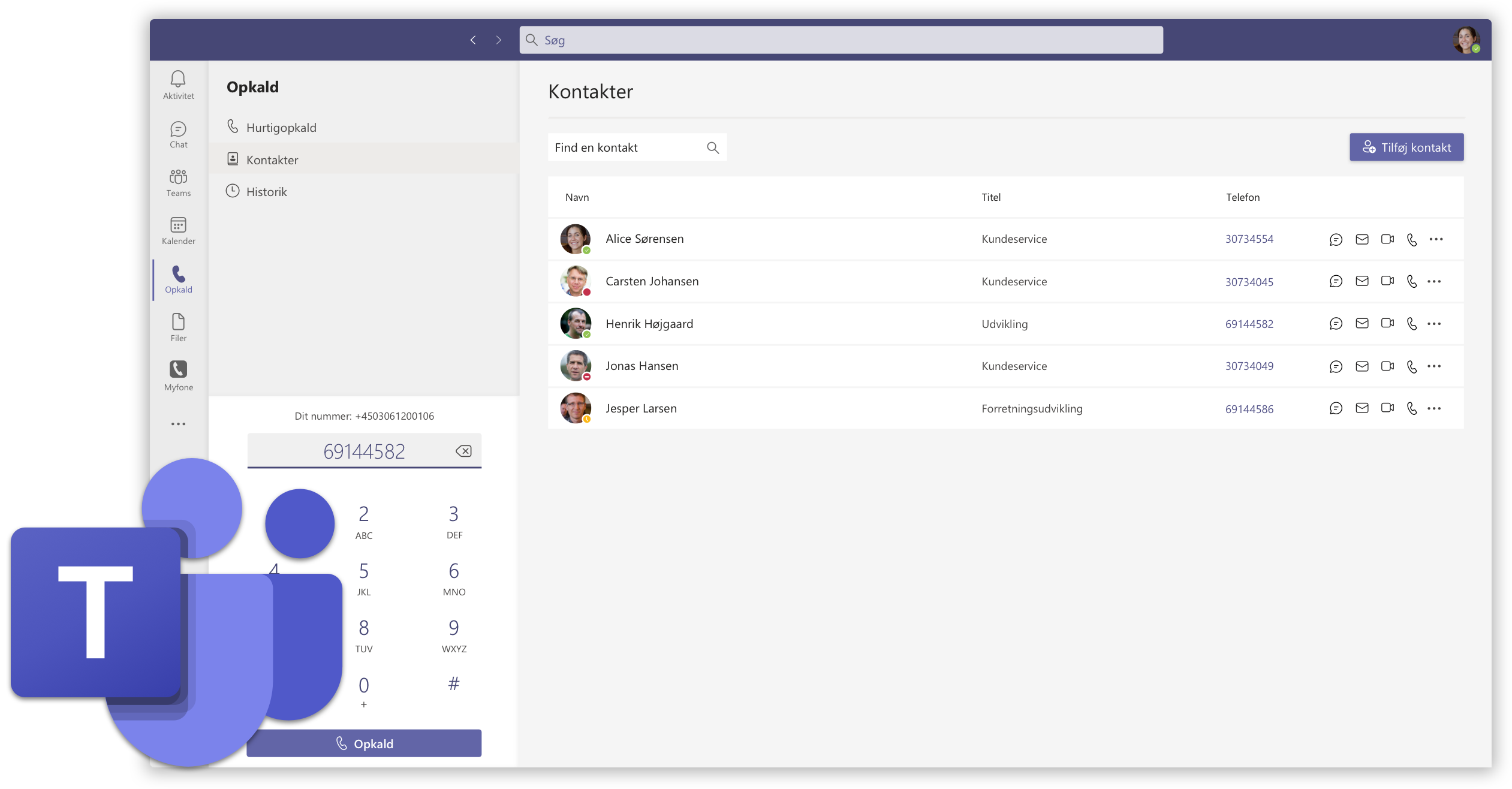Image resolution: width=1512 pixels, height=789 pixels.
Task: Select Kontakter in the Opkald panel
Action: 363,159
